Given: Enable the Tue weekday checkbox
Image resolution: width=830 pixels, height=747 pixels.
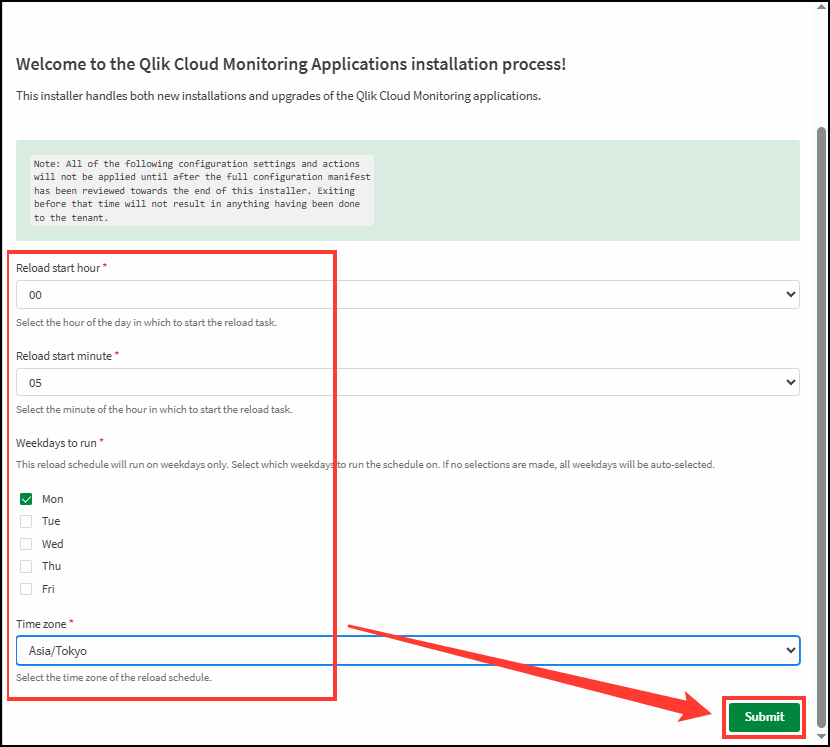Looking at the screenshot, I should (27, 521).
